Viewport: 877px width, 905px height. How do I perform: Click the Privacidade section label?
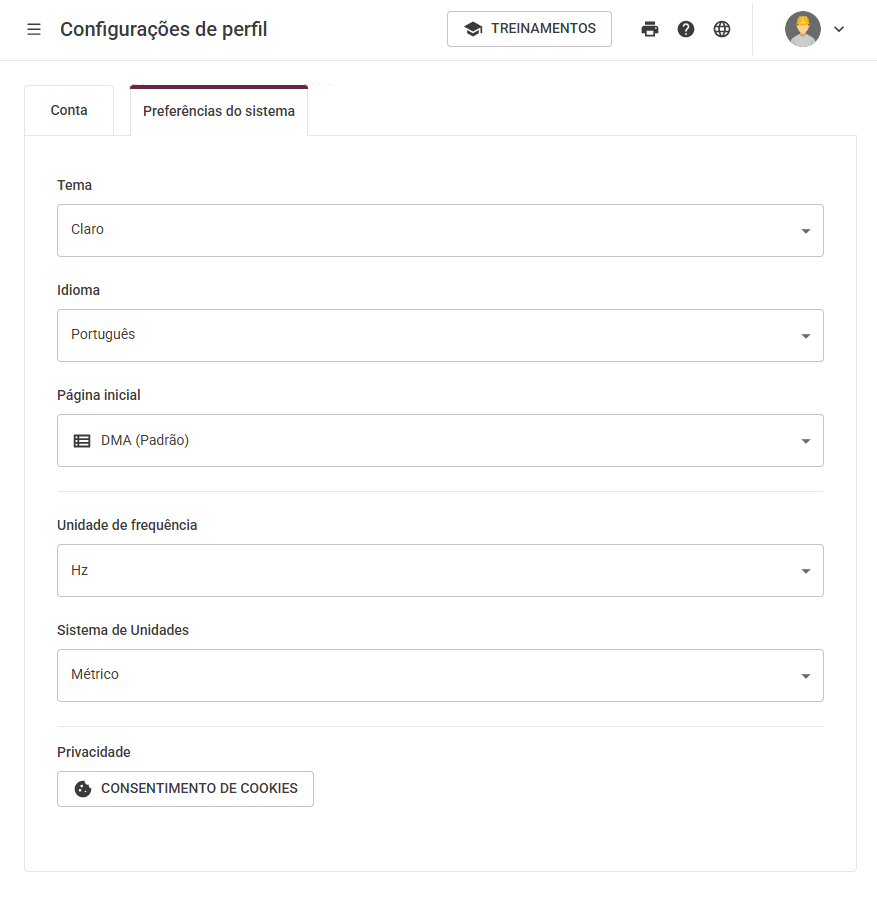click(x=94, y=752)
